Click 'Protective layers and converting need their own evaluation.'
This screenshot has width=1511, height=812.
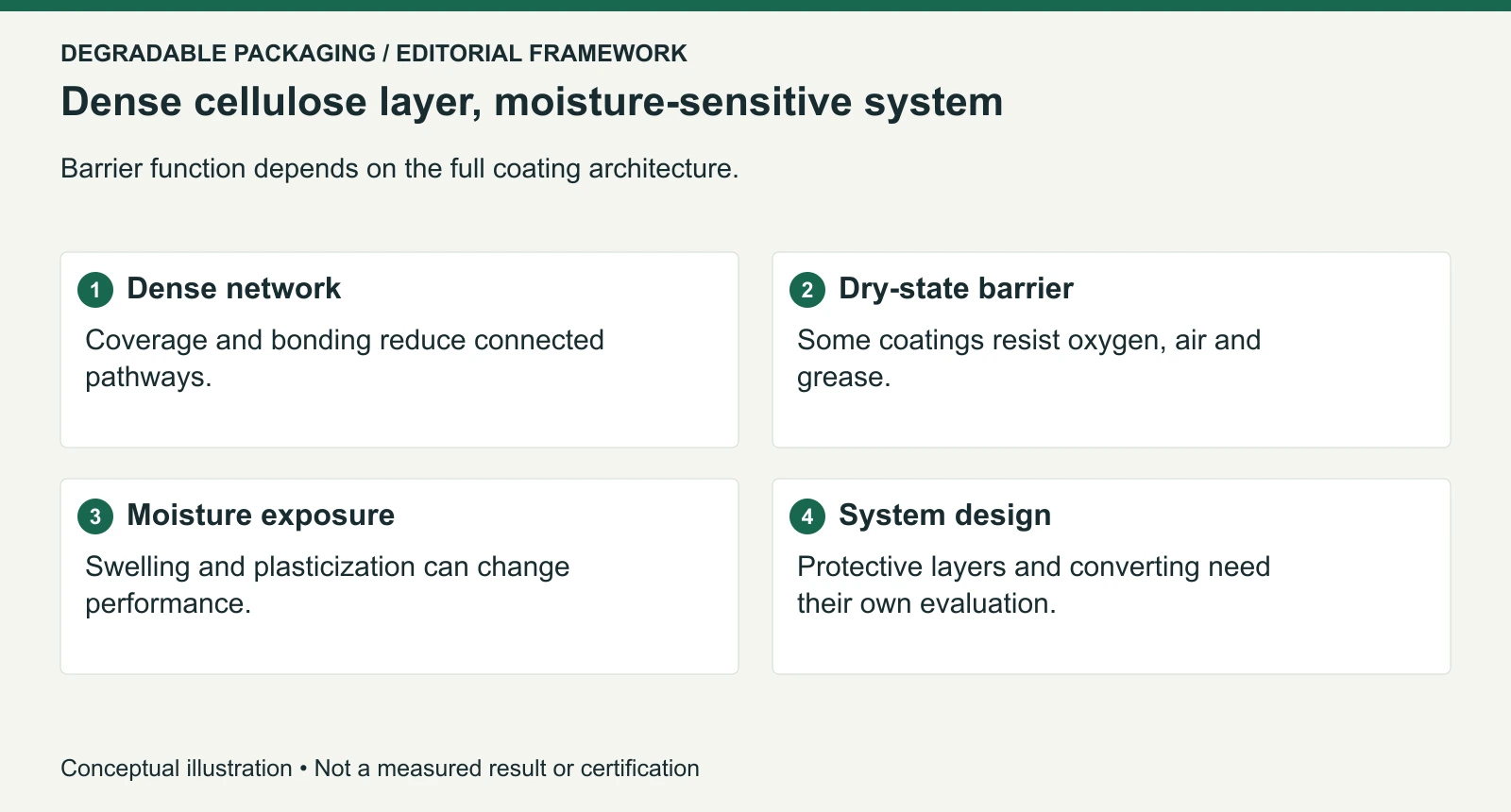pos(1034,584)
